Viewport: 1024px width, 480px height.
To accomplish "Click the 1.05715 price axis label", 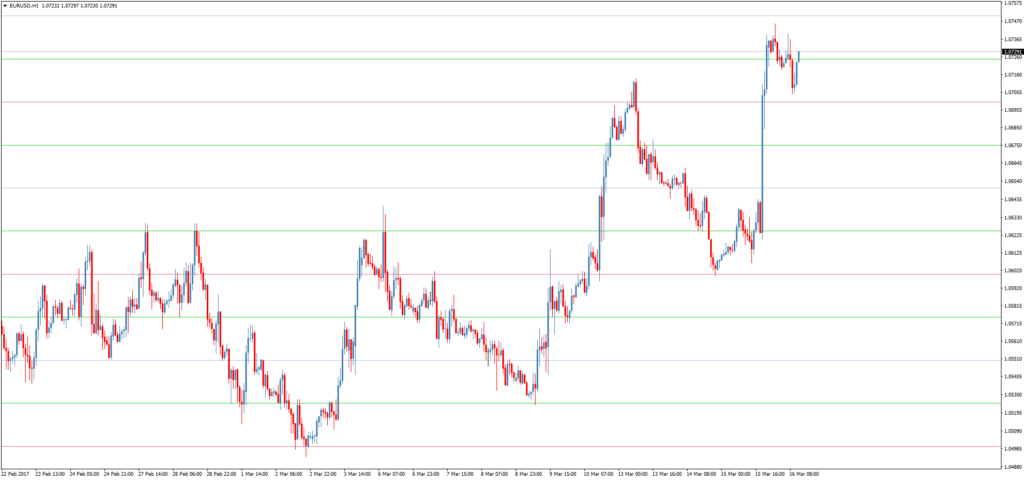I will pyautogui.click(x=1013, y=323).
